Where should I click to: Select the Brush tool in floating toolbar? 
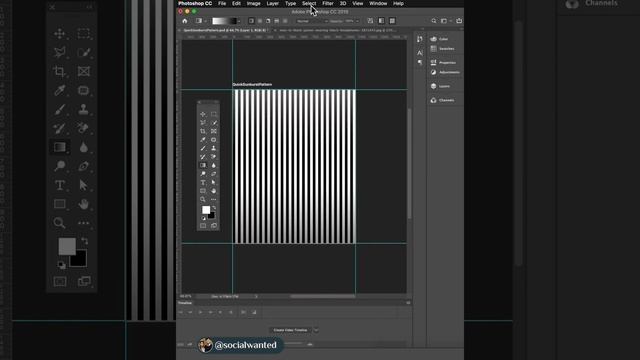[203, 149]
